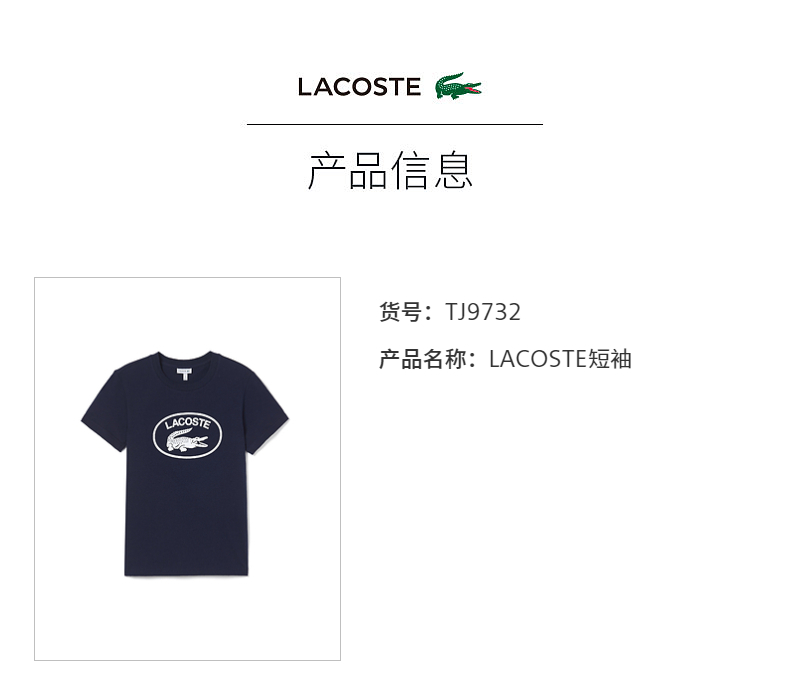This screenshot has height=680, width=790.
Task: Click the LACOSTE wordmark in the header
Action: (x=359, y=87)
